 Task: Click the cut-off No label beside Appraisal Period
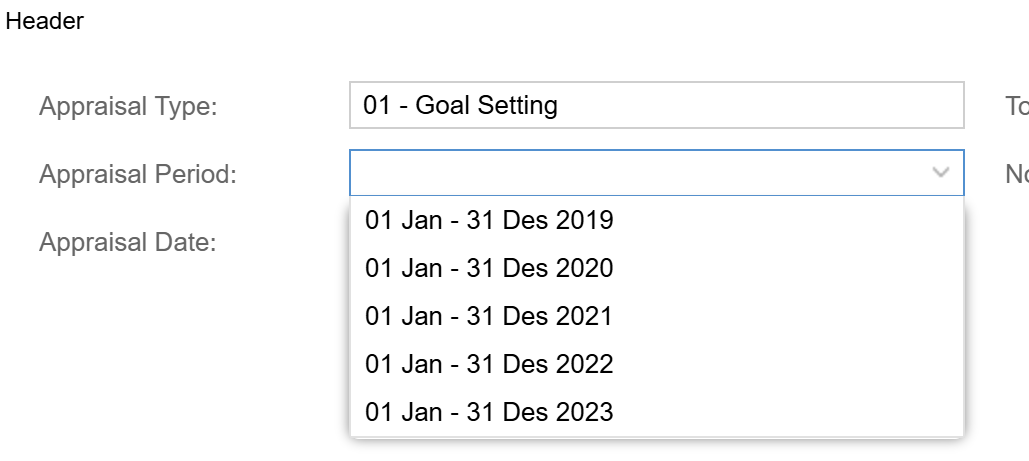(1017, 174)
